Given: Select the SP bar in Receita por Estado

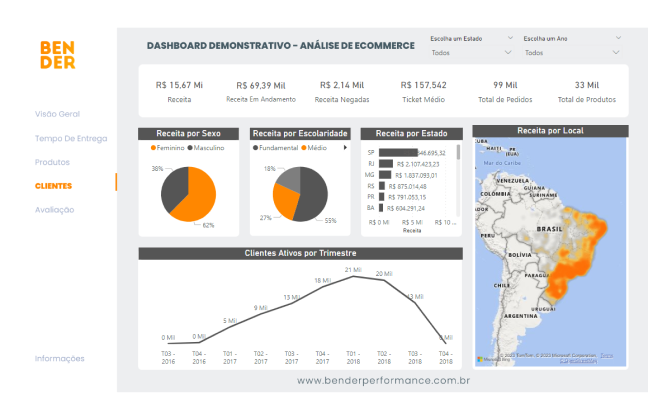Looking at the screenshot, I should click(398, 153).
